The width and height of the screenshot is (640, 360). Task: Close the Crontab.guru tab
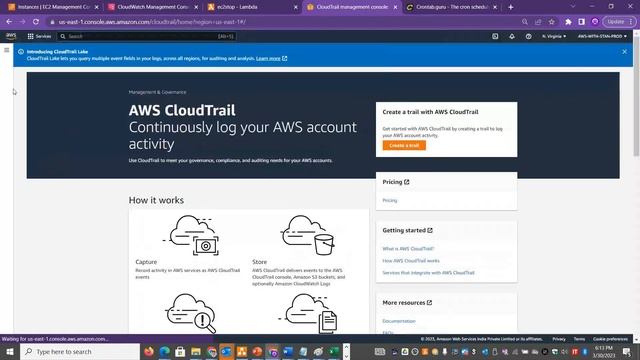tap(495, 7)
